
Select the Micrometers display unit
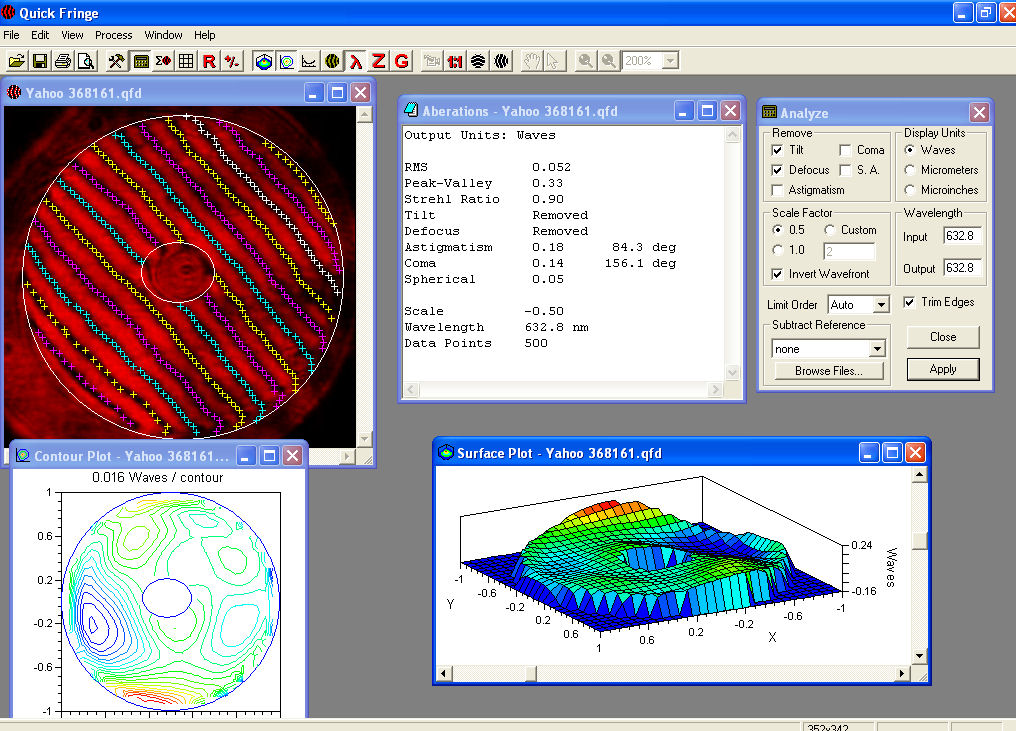(x=910, y=170)
